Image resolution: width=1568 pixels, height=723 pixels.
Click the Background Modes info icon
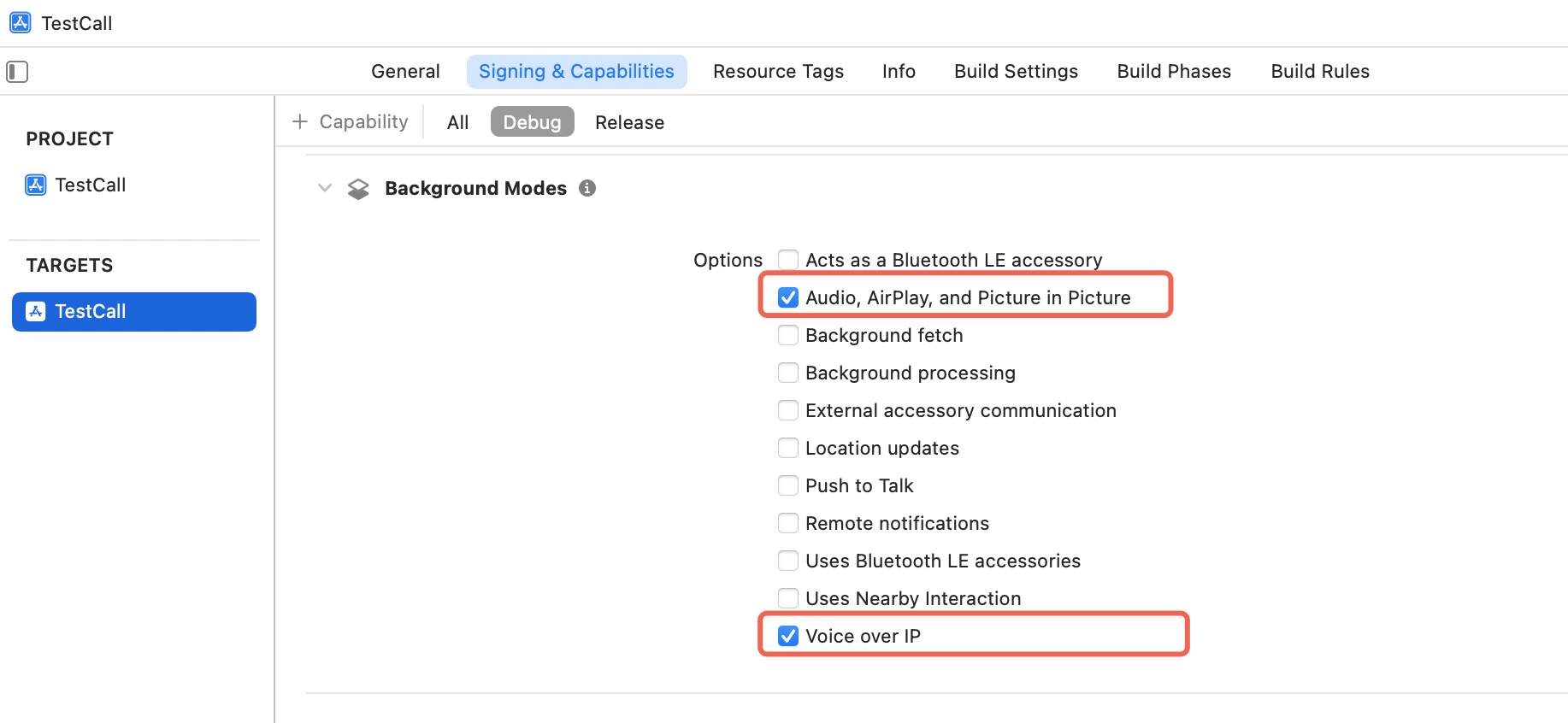(x=587, y=188)
